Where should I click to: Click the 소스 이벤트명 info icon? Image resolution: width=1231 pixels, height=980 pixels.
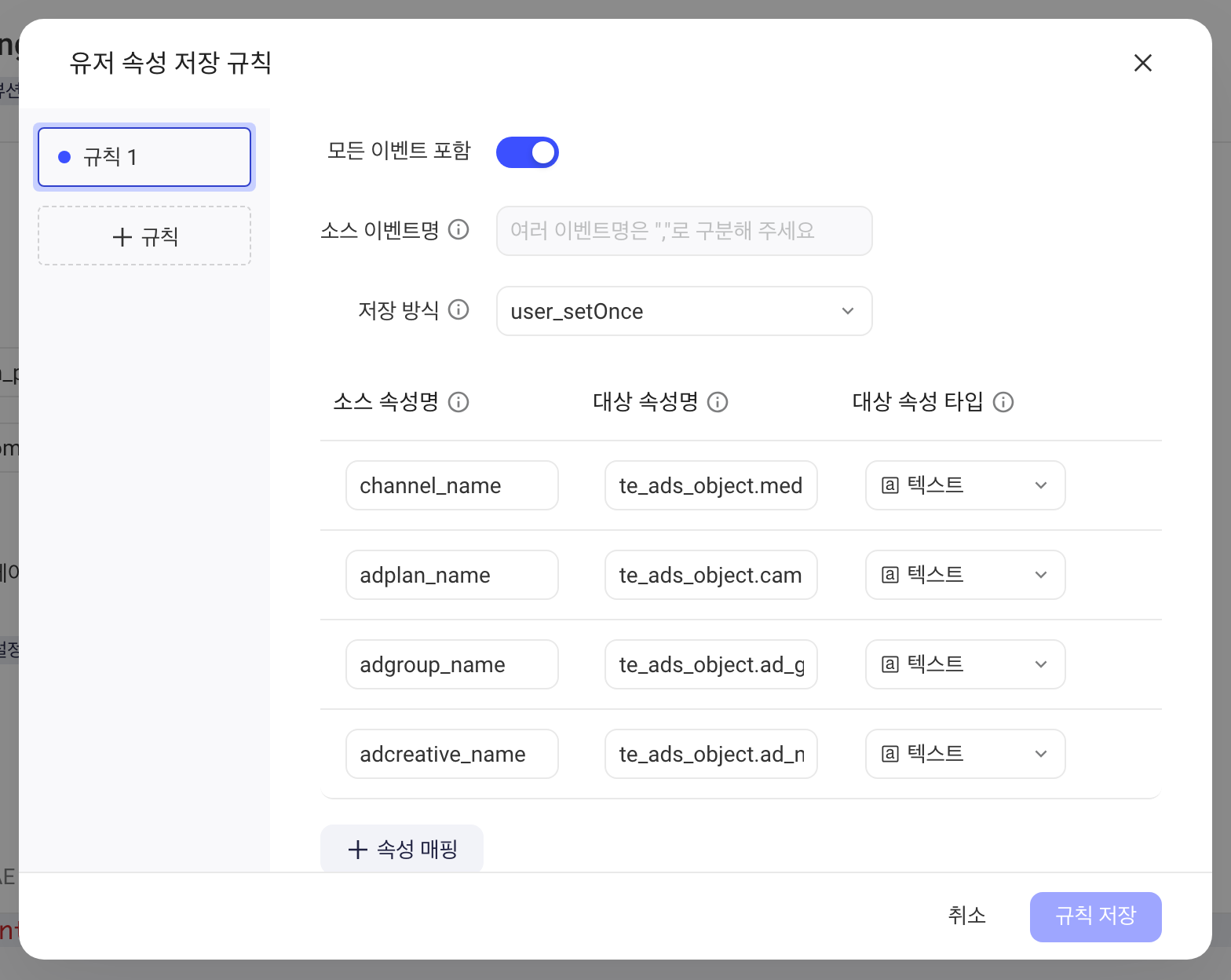[x=458, y=230]
